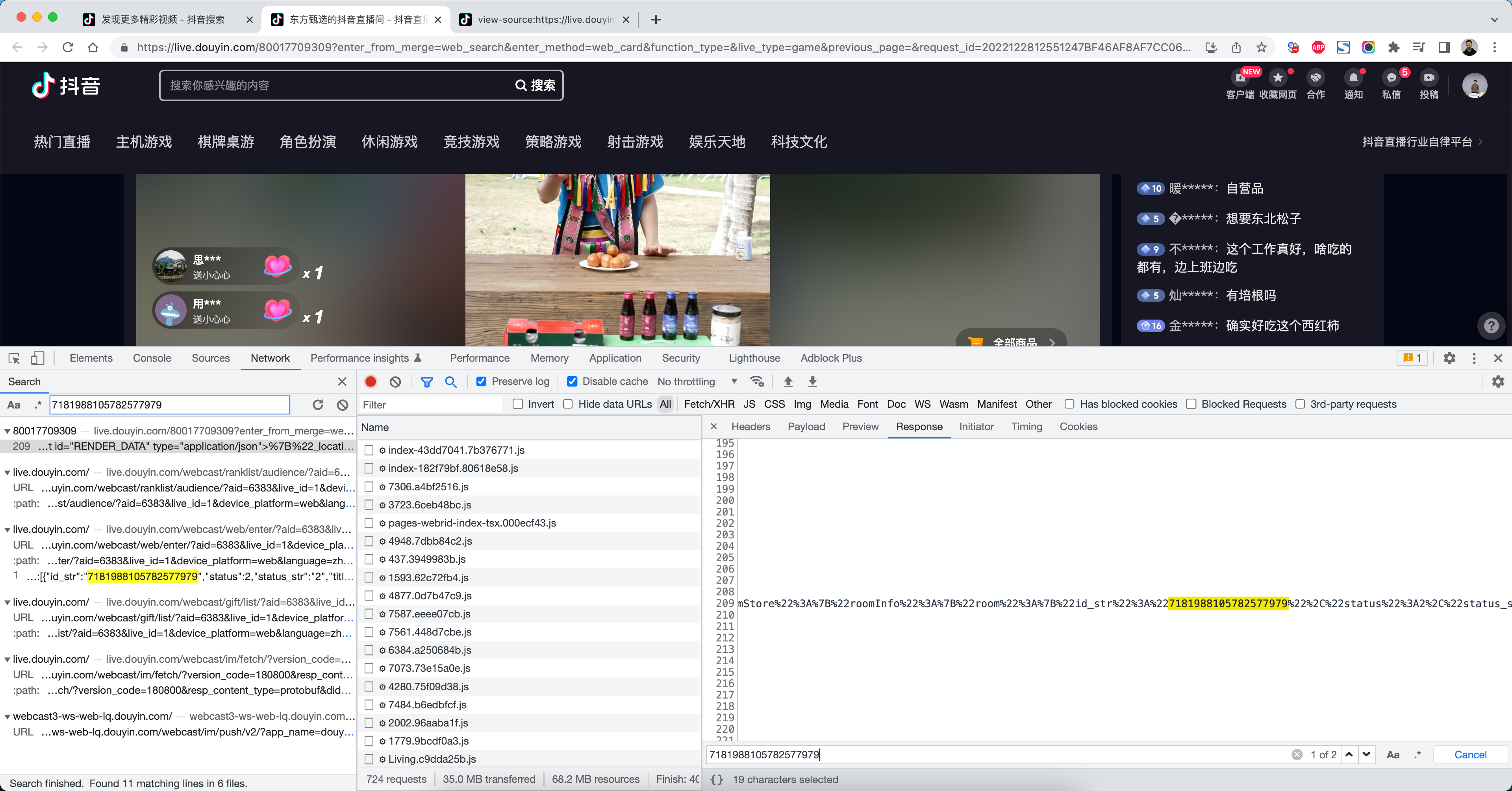Enable the Invert filter checkbox
Screen dimensions: 1512x791
[x=518, y=404]
